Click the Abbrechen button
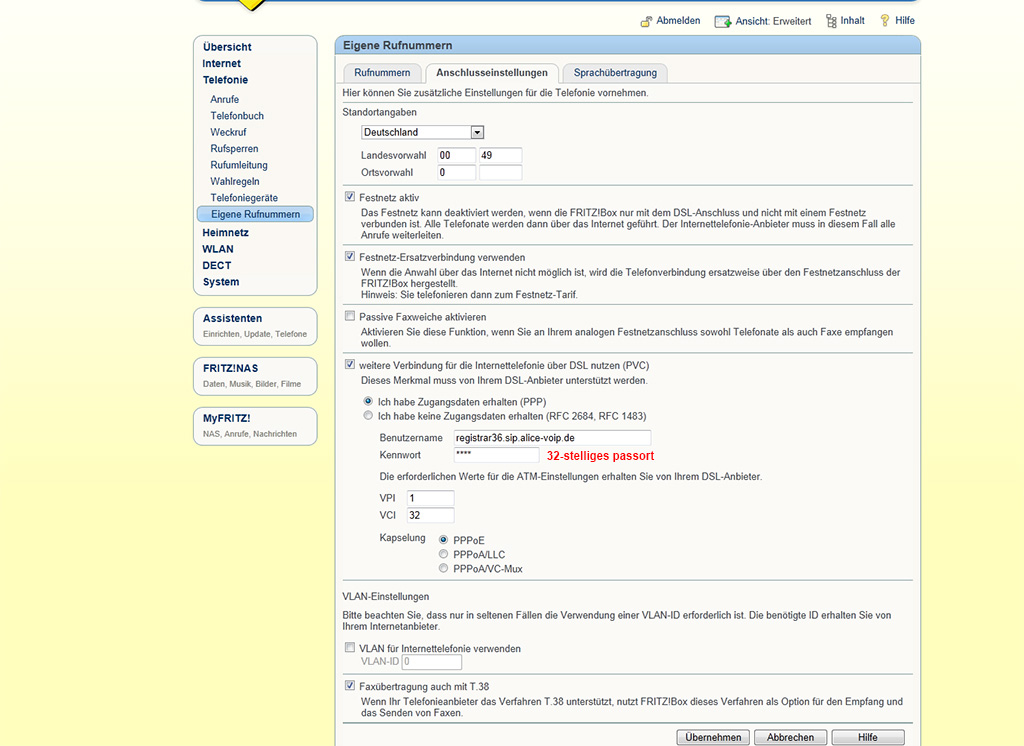The width and height of the screenshot is (1024, 746). click(x=790, y=737)
